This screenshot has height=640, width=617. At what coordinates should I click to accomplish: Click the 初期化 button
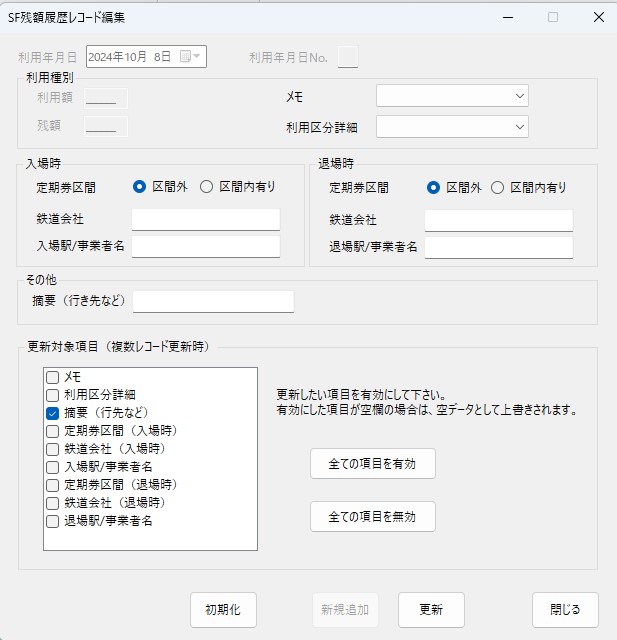223,610
